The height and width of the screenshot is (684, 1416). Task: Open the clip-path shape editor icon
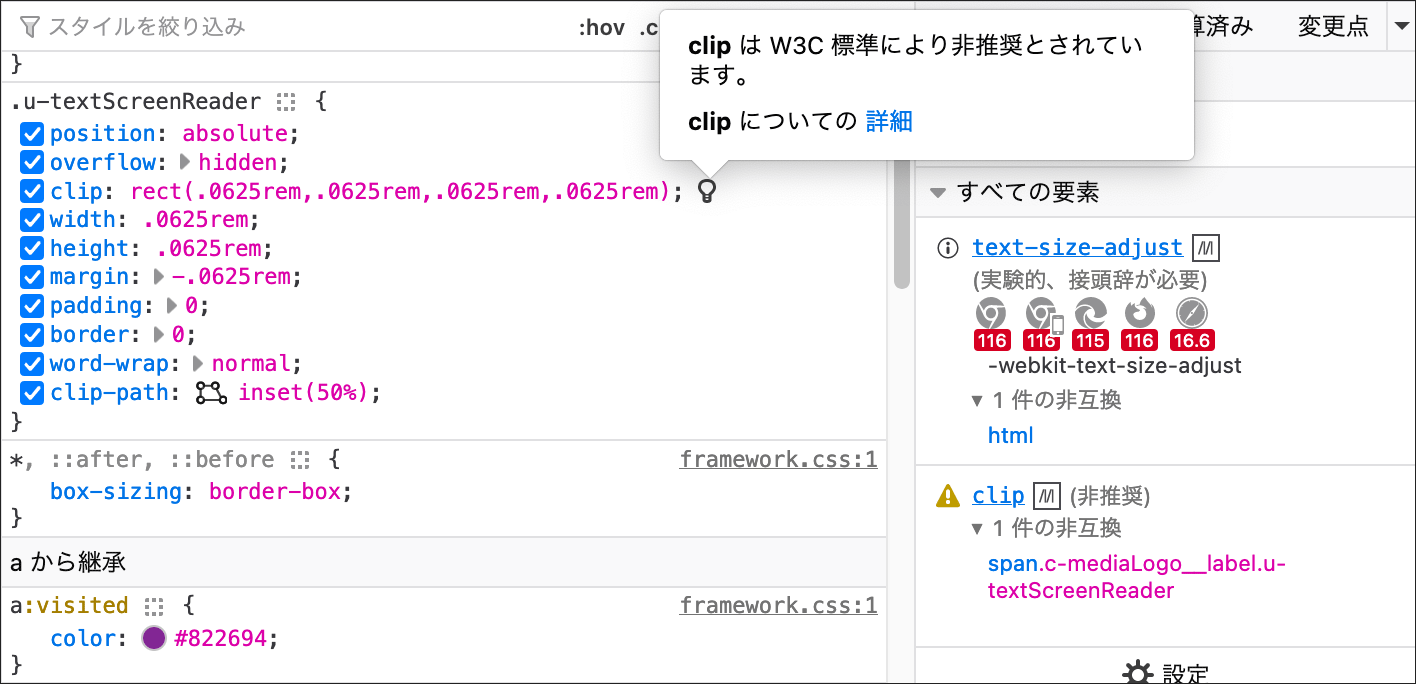(211, 393)
